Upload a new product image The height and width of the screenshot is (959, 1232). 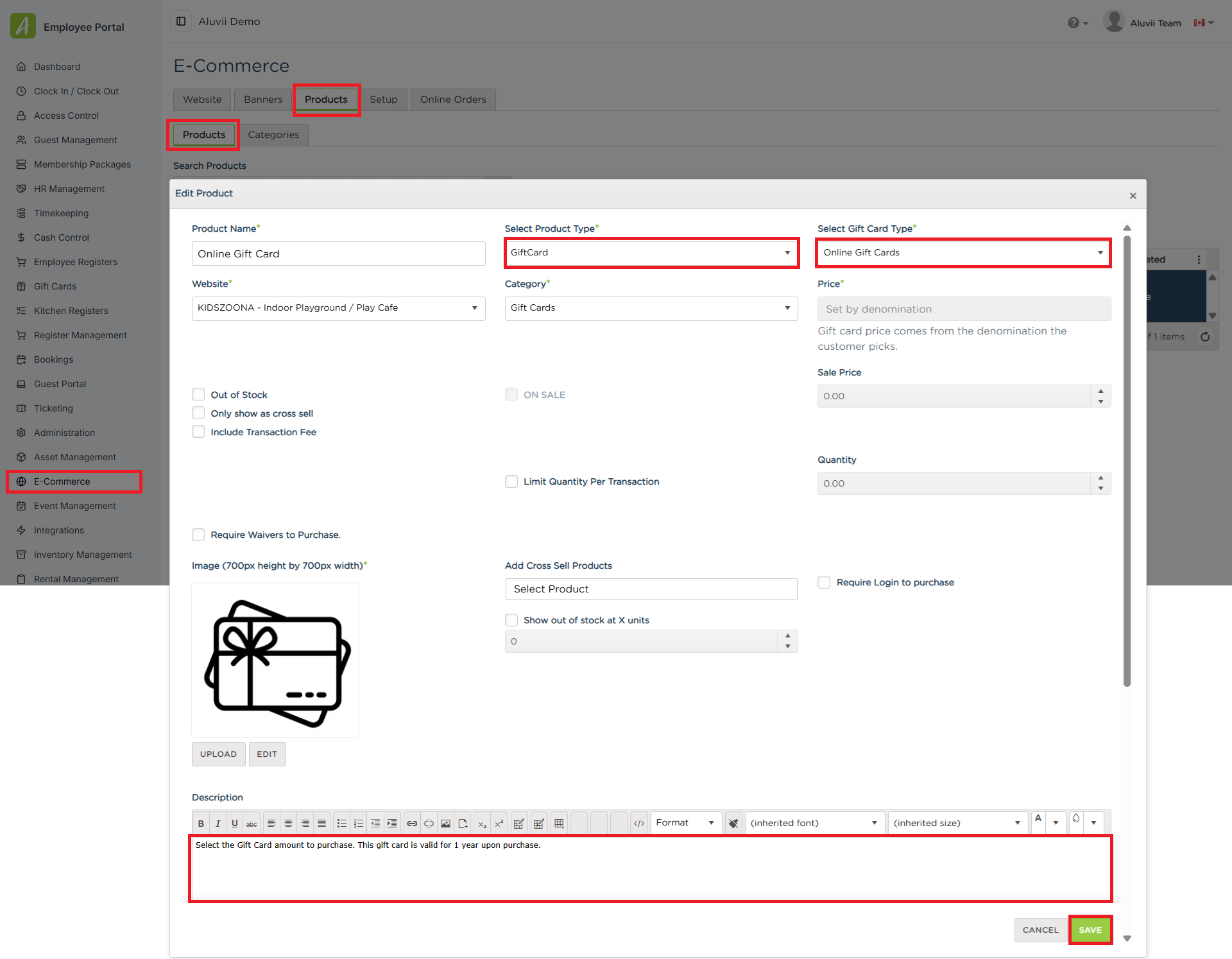218,754
